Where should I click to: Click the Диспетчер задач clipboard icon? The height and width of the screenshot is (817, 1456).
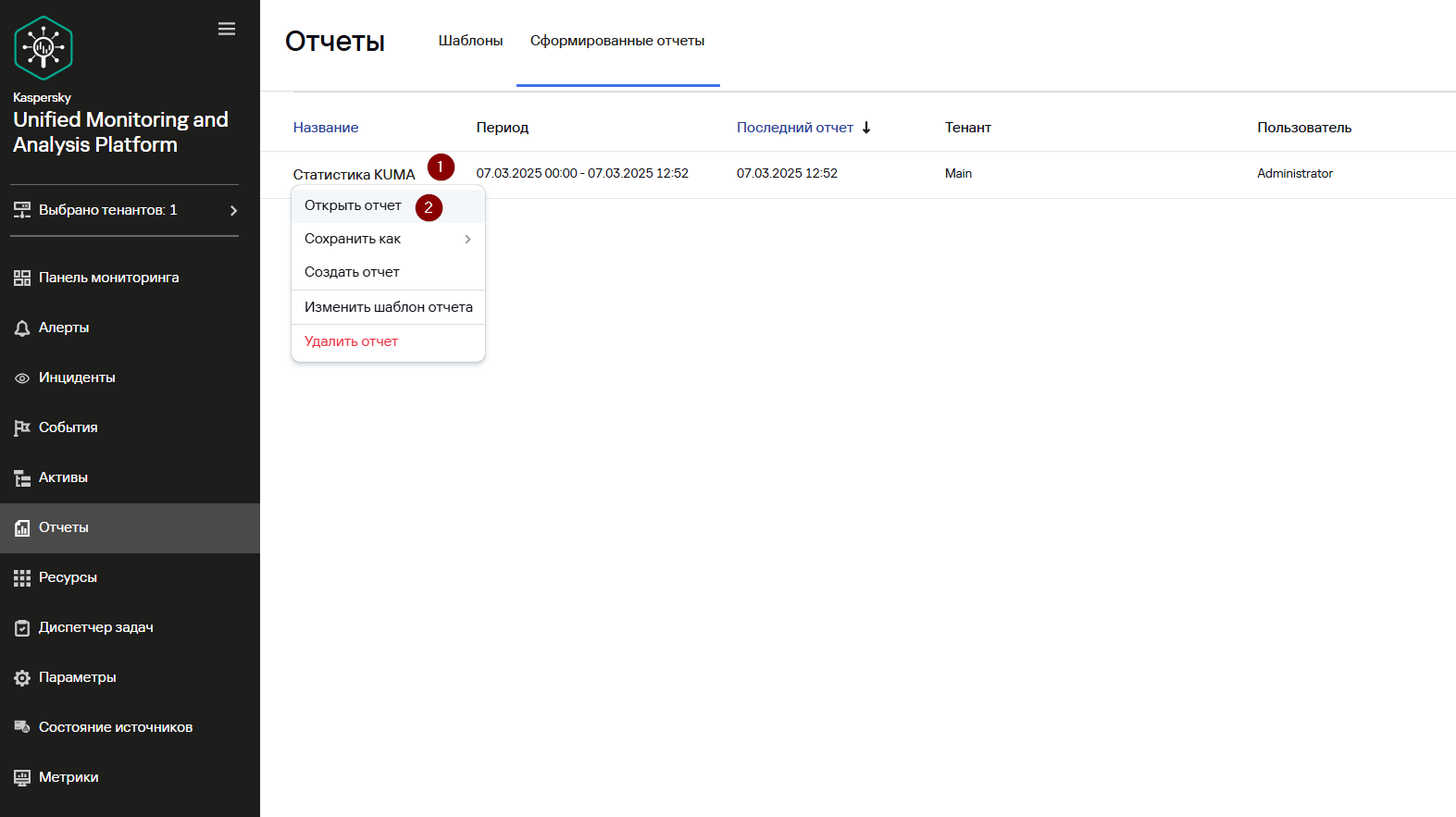(22, 627)
